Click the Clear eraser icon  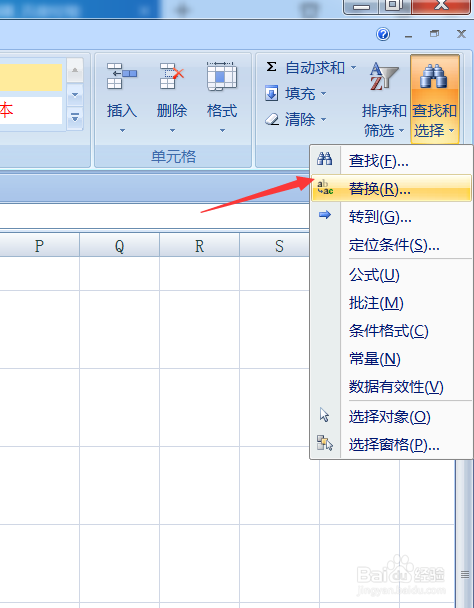tap(272, 119)
